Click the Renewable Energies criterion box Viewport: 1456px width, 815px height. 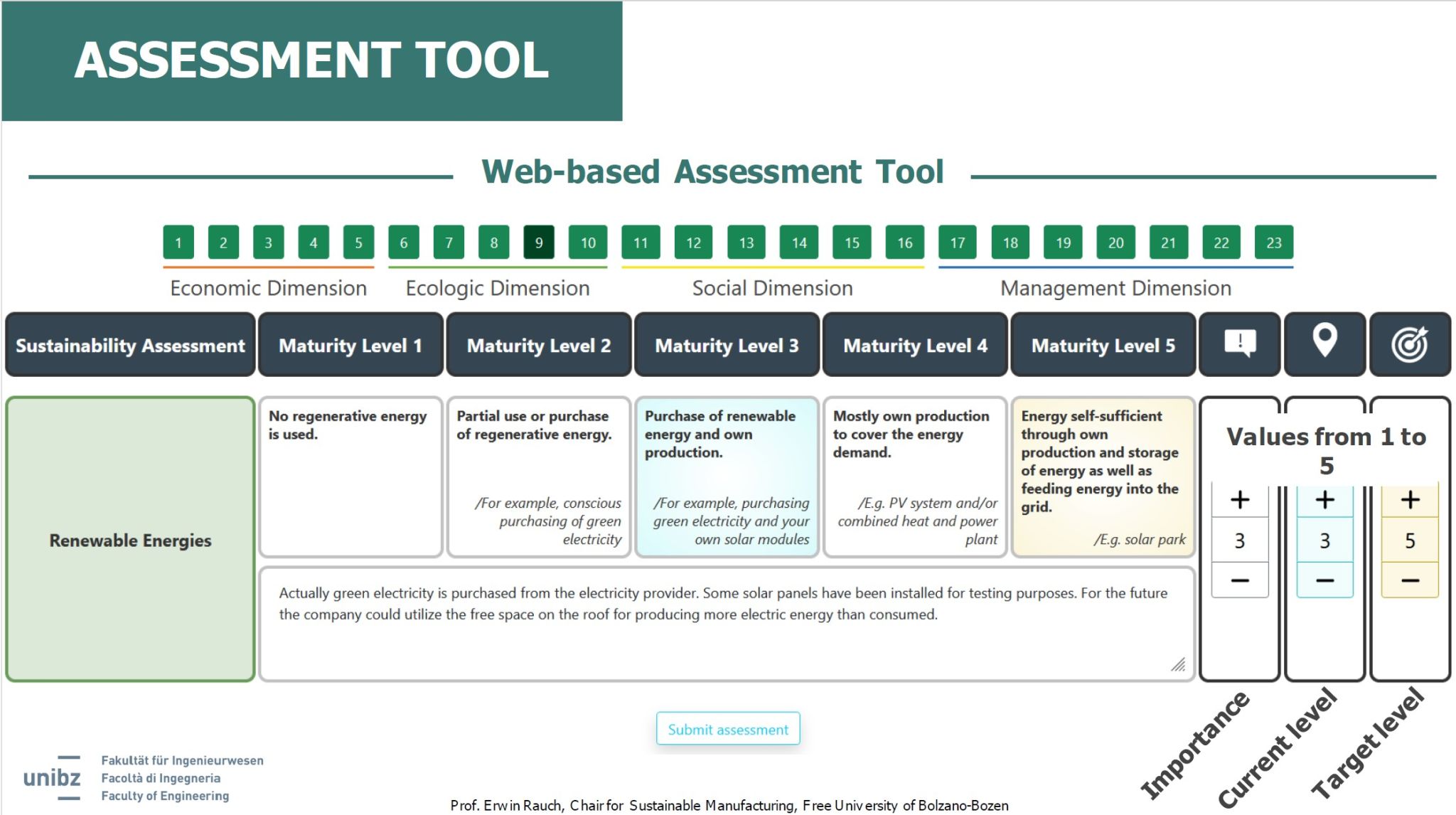pyautogui.click(x=130, y=540)
